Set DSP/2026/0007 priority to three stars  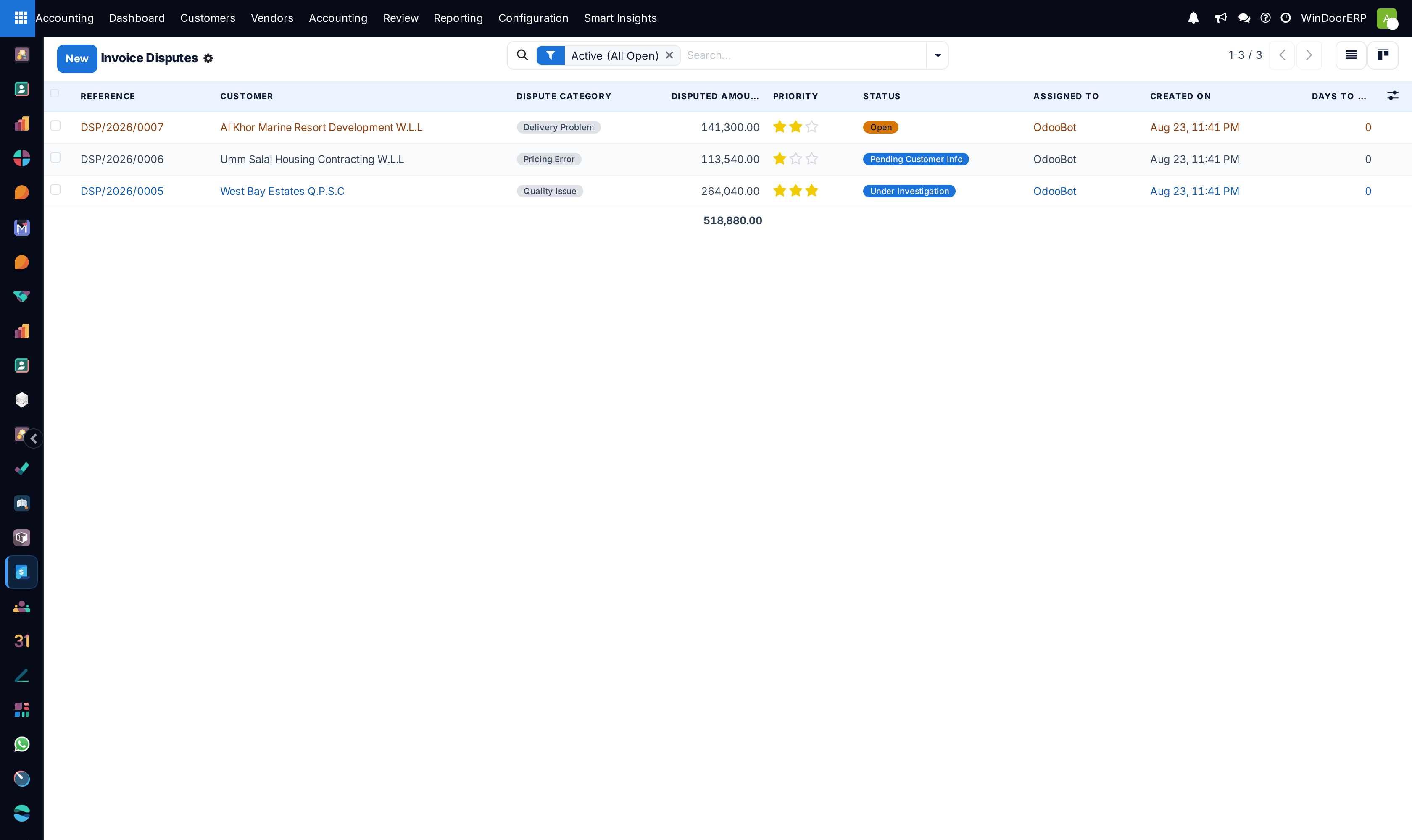811,127
